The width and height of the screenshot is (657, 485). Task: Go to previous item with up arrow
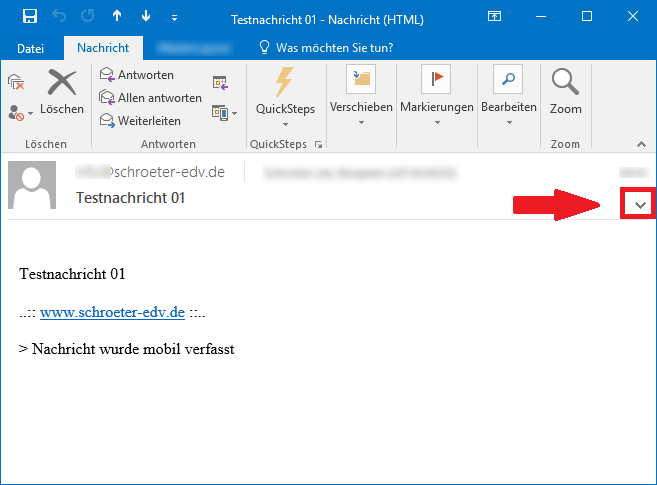(115, 17)
